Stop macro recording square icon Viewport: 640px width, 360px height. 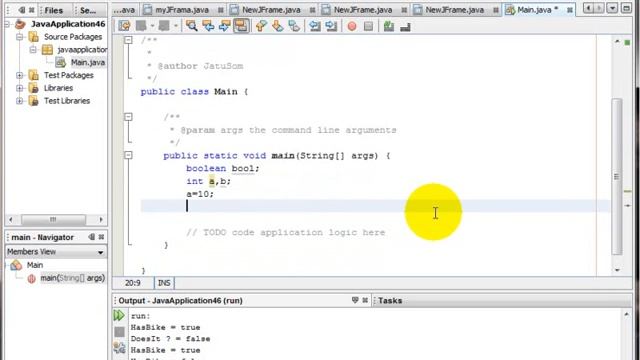(368, 27)
